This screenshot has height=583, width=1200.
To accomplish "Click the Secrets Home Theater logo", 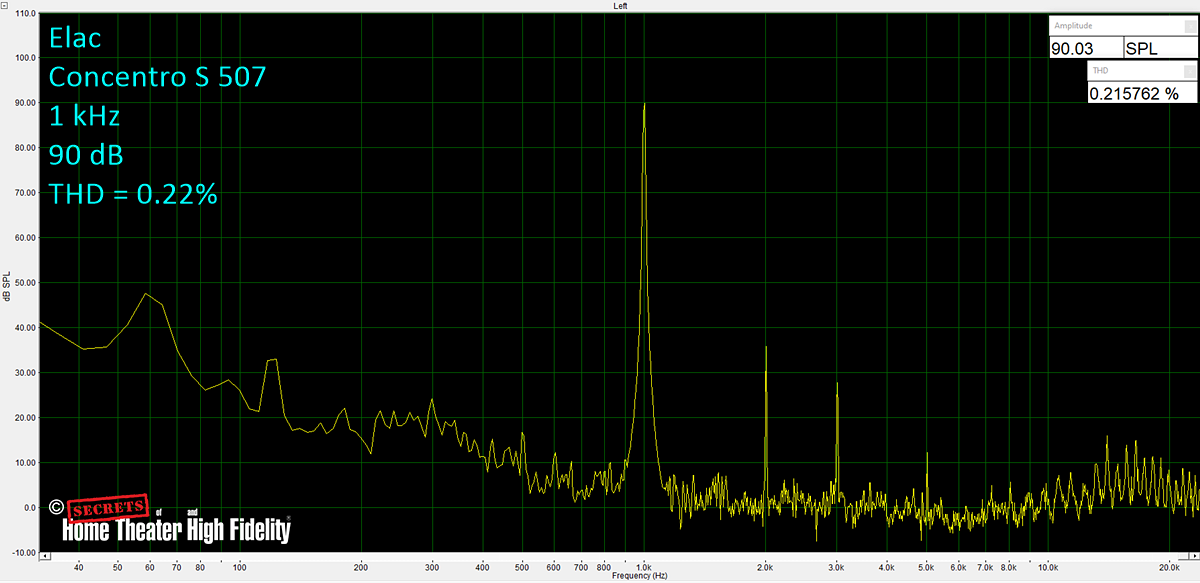I will 176,521.
